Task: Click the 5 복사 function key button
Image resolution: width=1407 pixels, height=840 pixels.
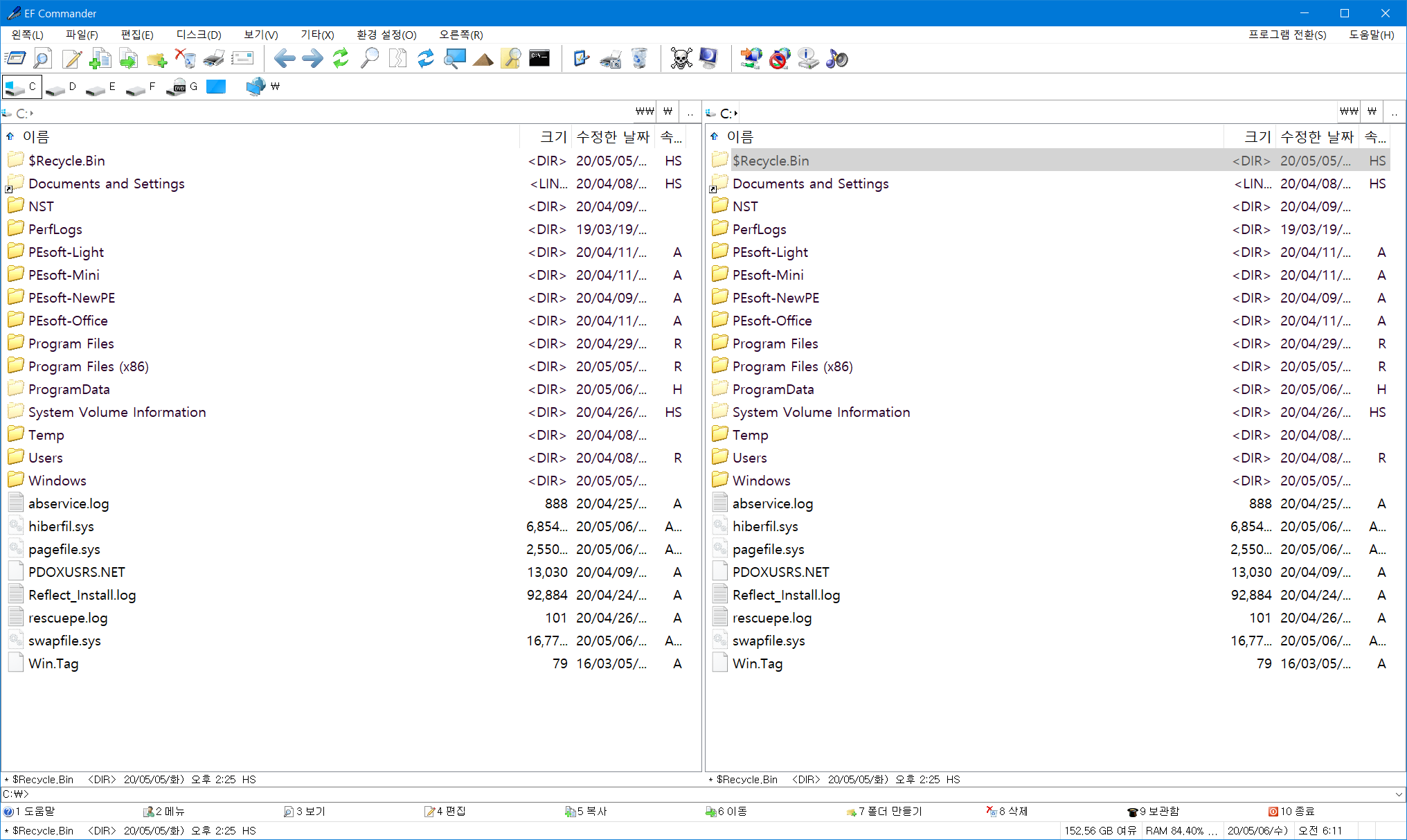Action: [x=586, y=812]
